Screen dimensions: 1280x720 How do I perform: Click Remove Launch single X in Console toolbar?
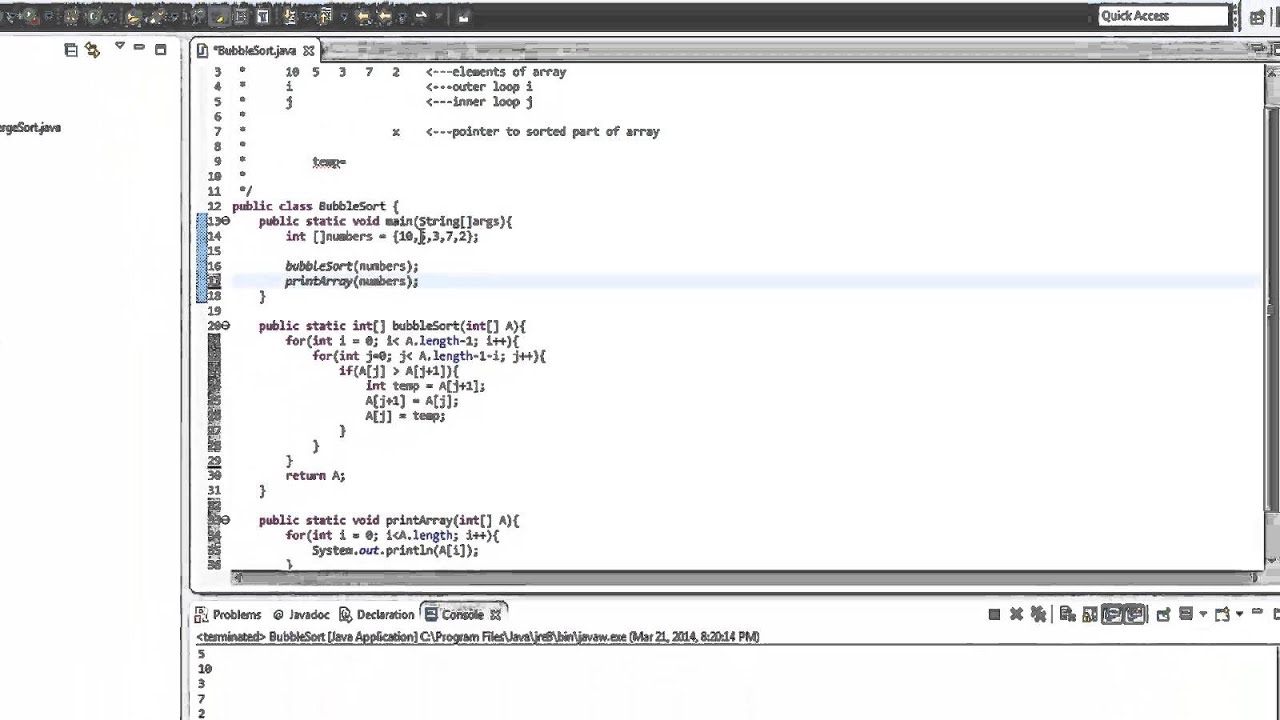[1016, 614]
